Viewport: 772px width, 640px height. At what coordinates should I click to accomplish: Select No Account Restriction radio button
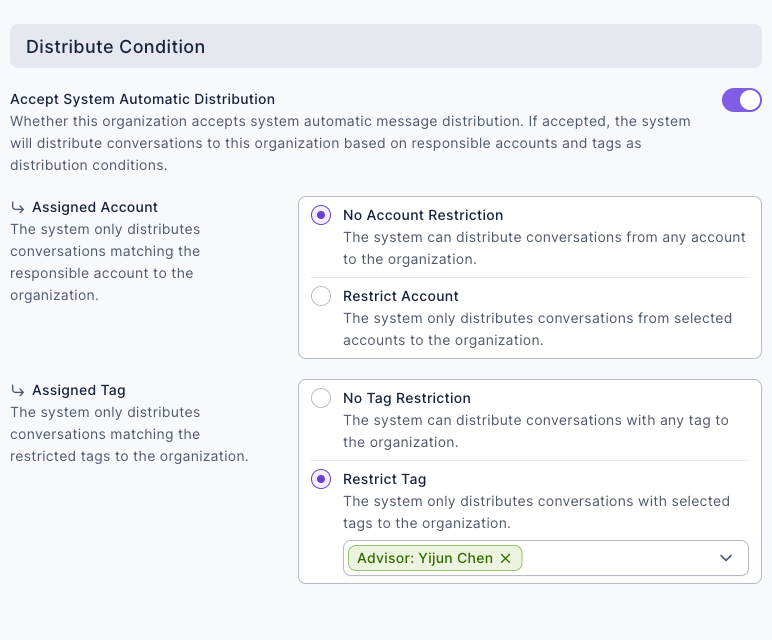(x=321, y=215)
